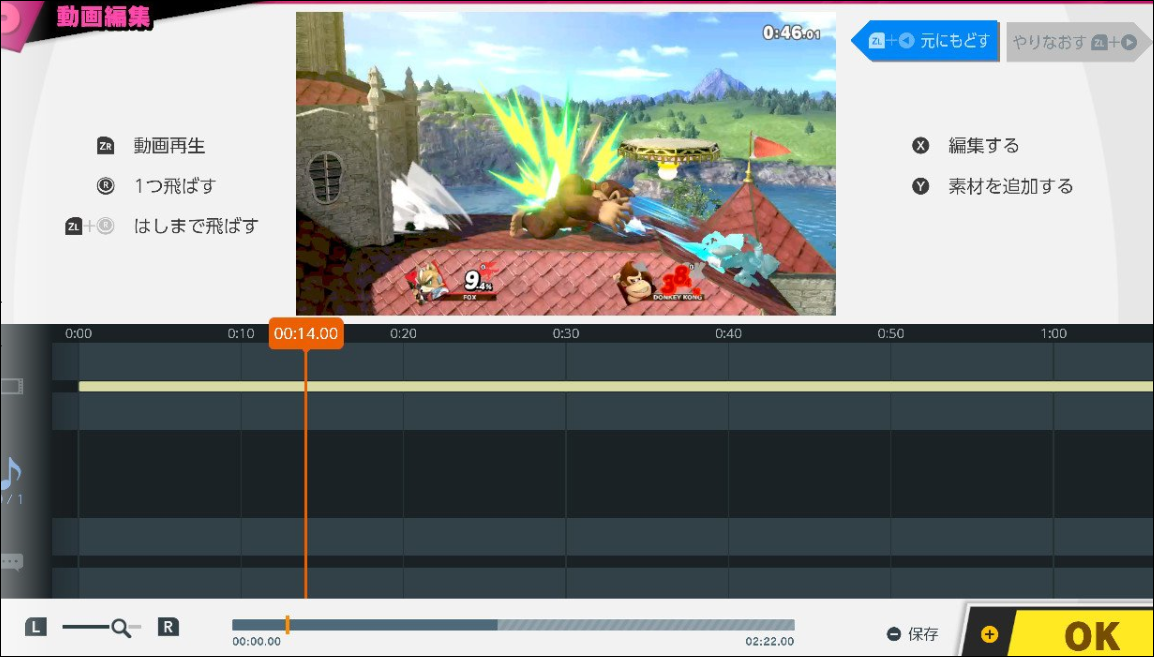Click the 保存 save label
This screenshot has width=1154, height=657.
click(x=923, y=633)
